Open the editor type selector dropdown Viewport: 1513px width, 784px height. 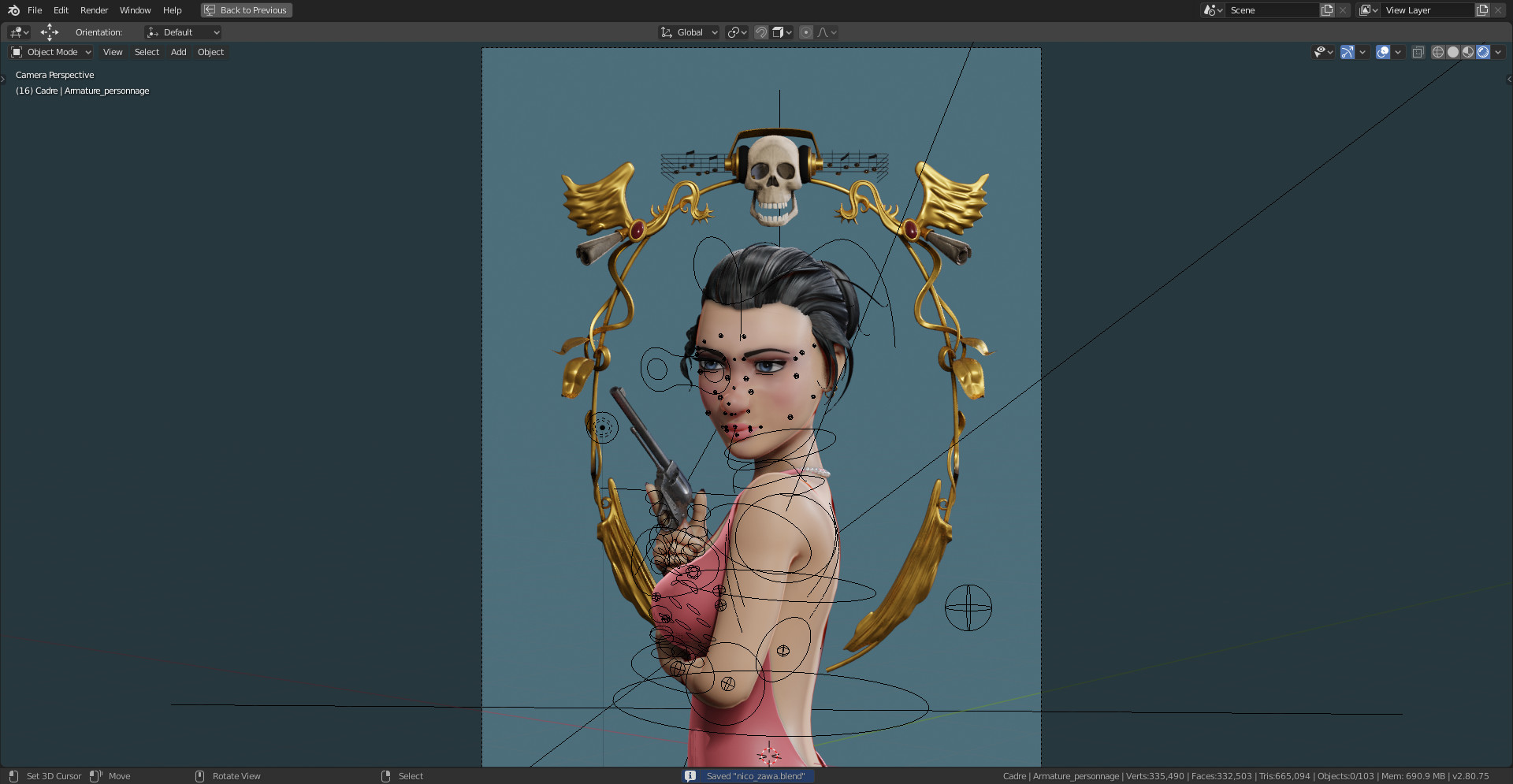point(19,32)
